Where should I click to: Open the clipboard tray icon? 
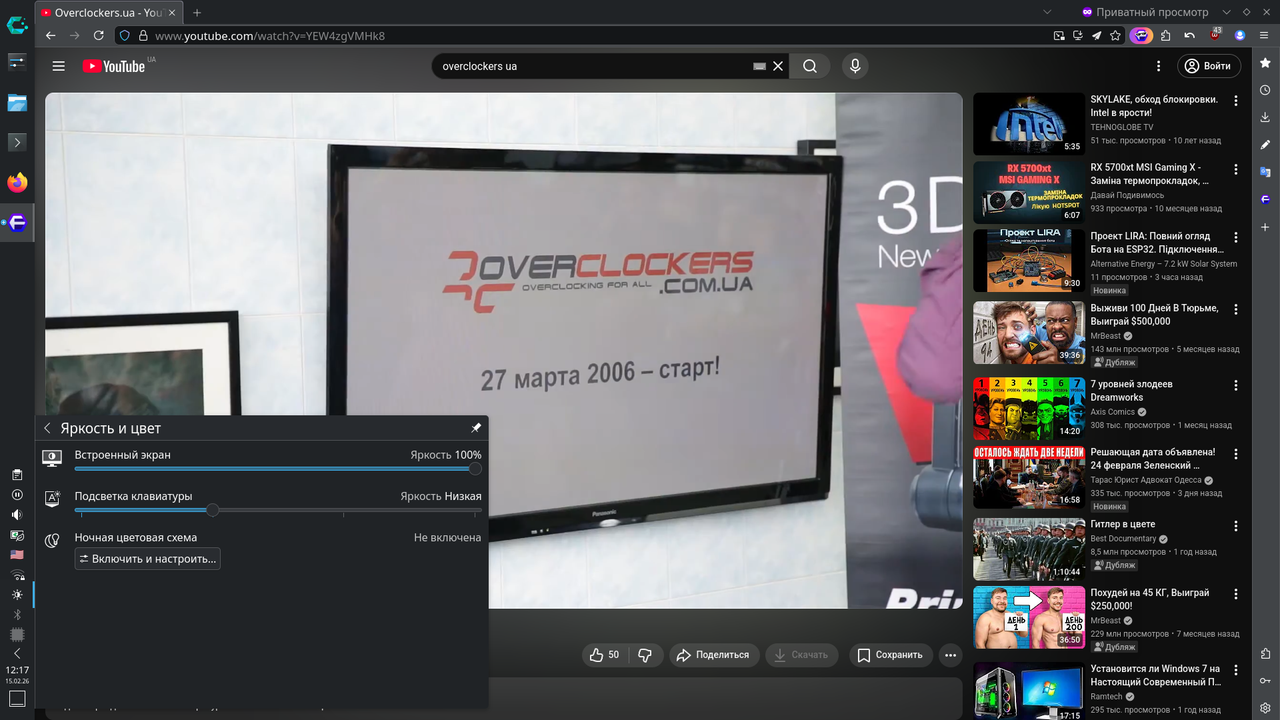point(17,475)
